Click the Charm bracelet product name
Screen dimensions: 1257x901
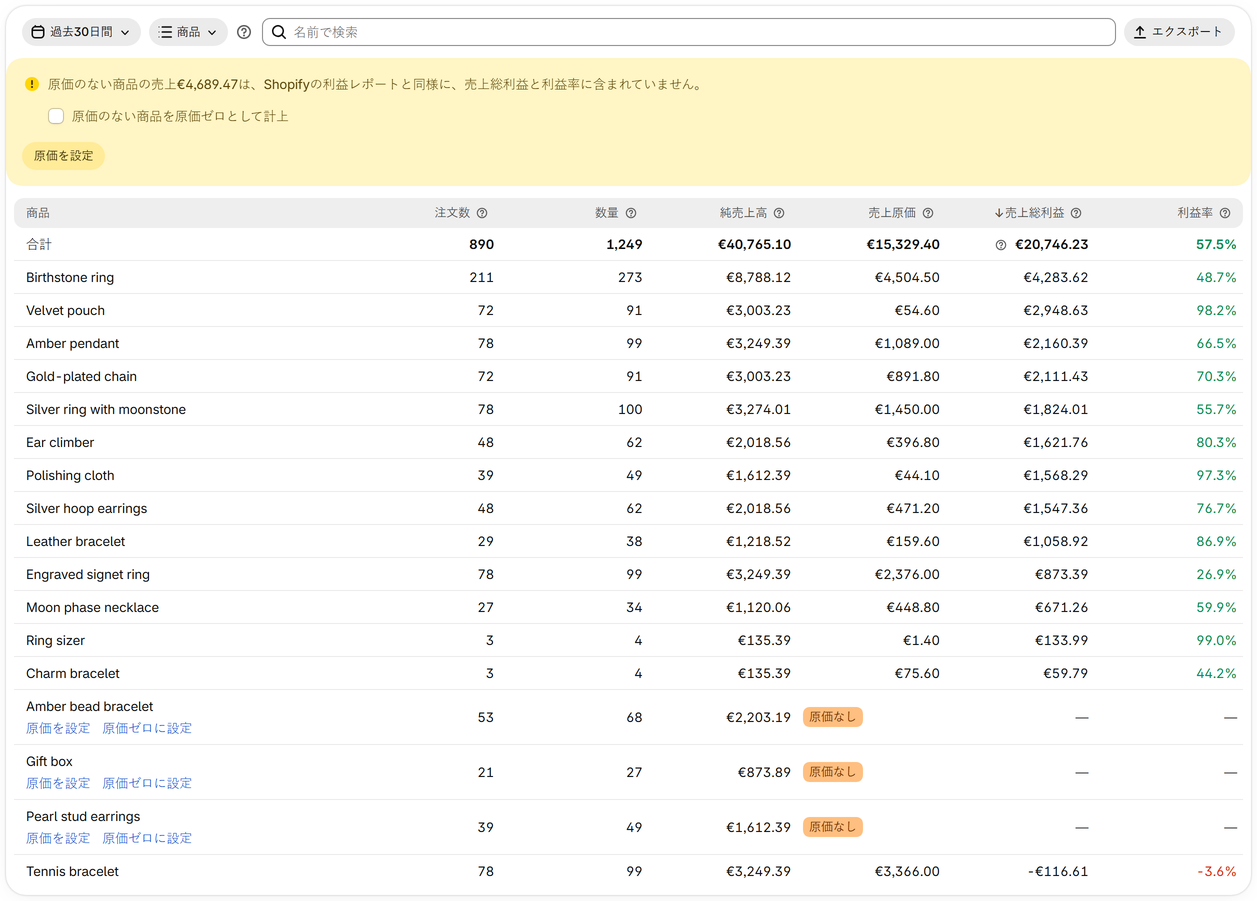click(x=73, y=673)
